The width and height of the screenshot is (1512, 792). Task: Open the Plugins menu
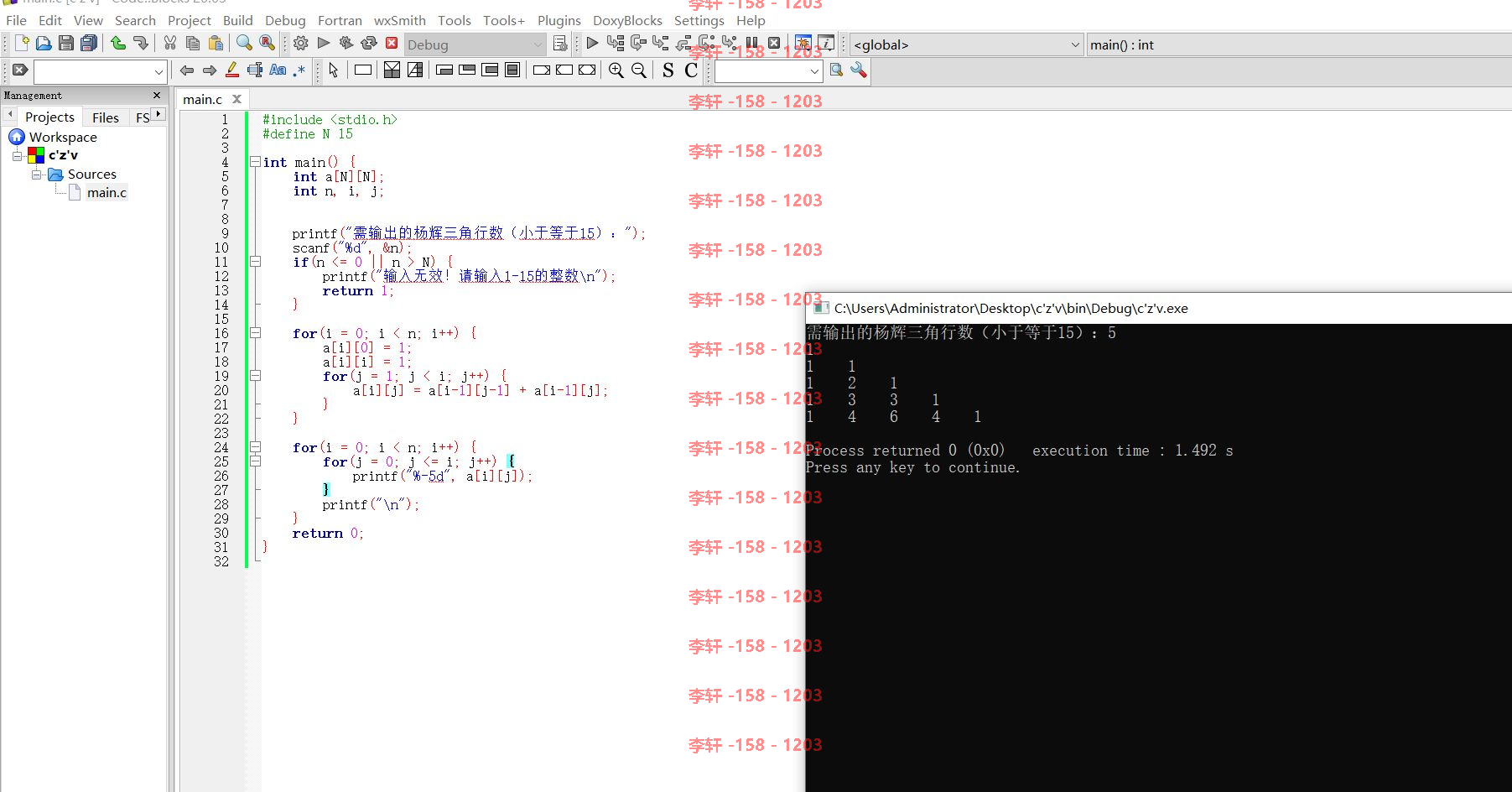pos(559,20)
